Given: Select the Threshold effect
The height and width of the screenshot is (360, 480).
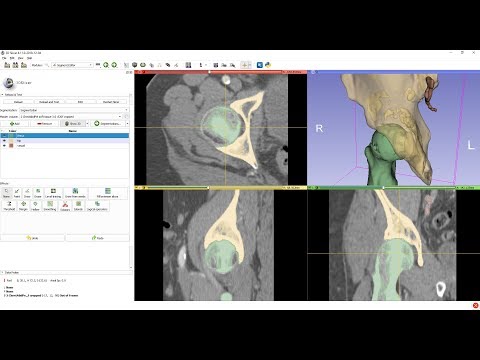Looking at the screenshot, I should click(x=9, y=206).
